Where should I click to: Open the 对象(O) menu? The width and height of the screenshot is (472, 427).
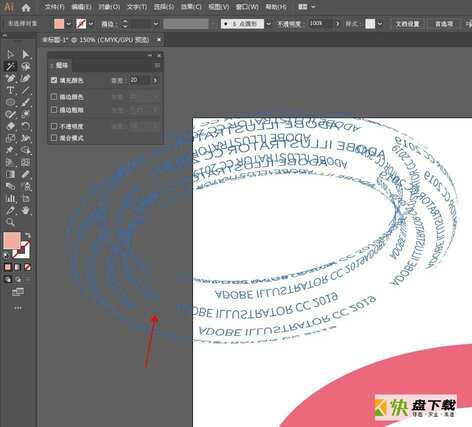point(109,7)
